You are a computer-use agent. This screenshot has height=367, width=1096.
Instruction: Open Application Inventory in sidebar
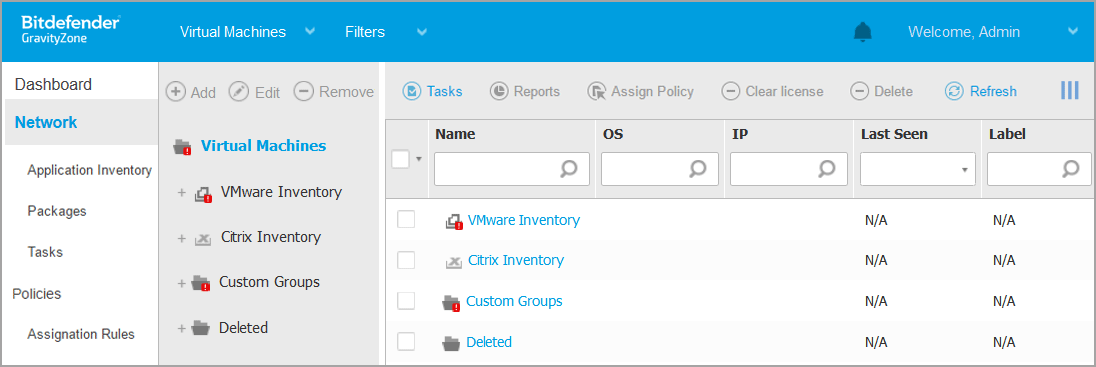(89, 171)
